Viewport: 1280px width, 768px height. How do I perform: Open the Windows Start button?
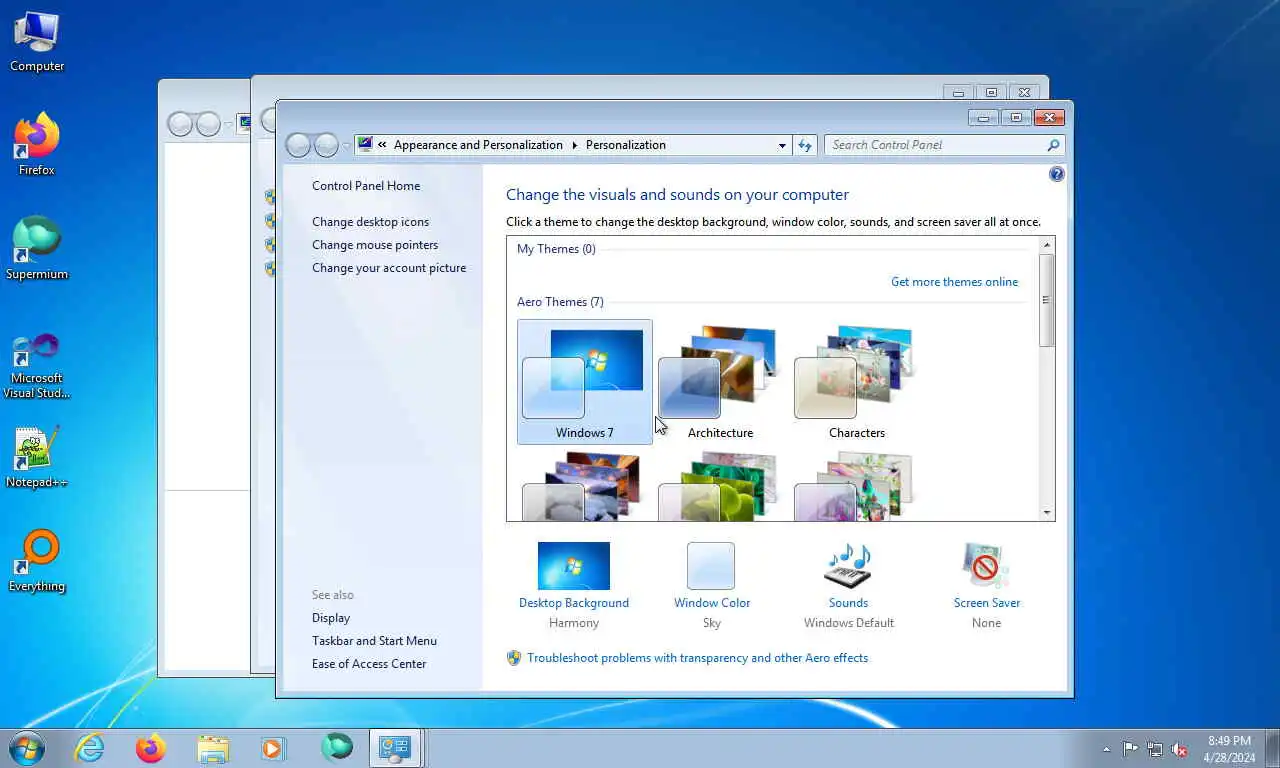tap(27, 748)
